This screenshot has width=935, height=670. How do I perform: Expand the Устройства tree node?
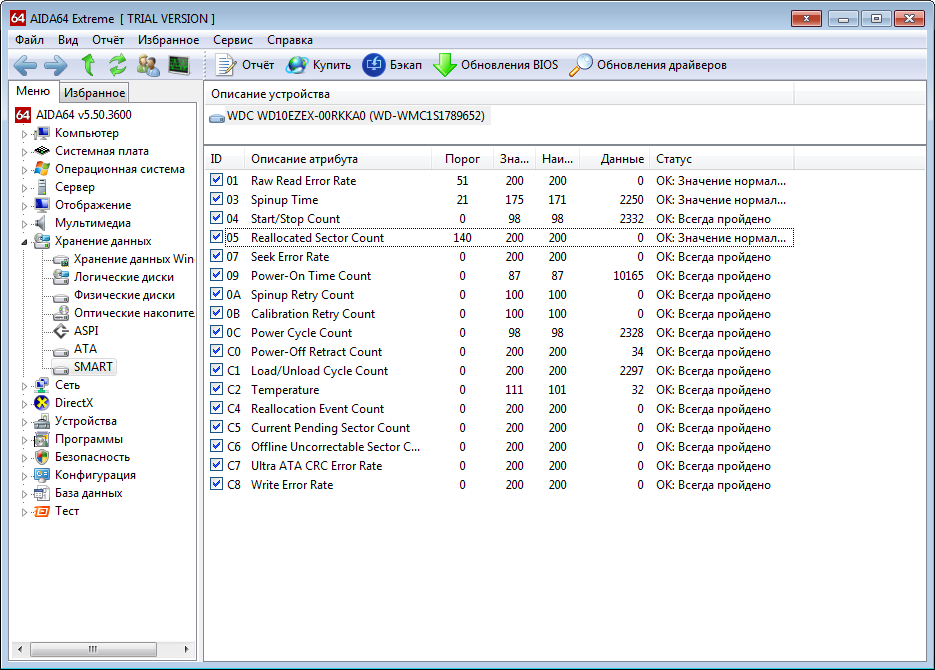point(24,422)
